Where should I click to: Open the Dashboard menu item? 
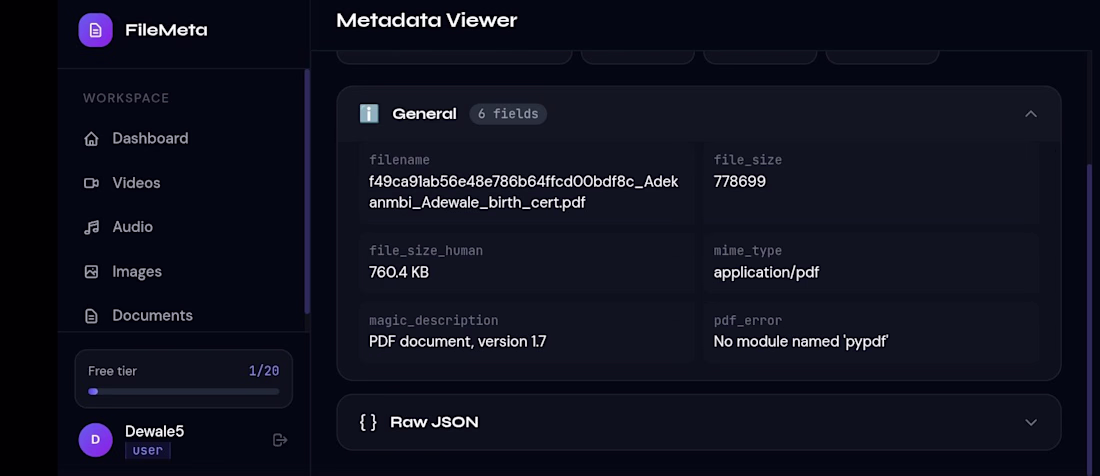pos(150,139)
